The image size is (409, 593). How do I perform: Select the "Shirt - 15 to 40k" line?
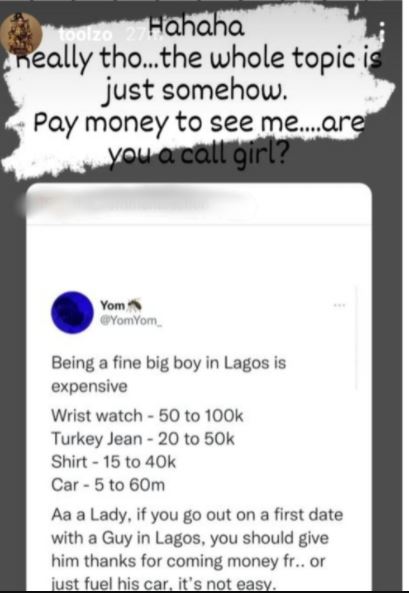(114, 462)
